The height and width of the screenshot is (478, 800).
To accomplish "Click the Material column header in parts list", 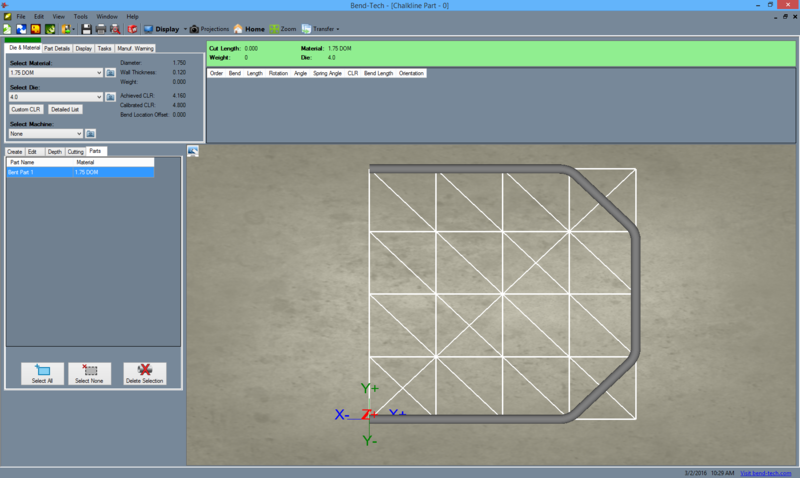I will [114, 162].
